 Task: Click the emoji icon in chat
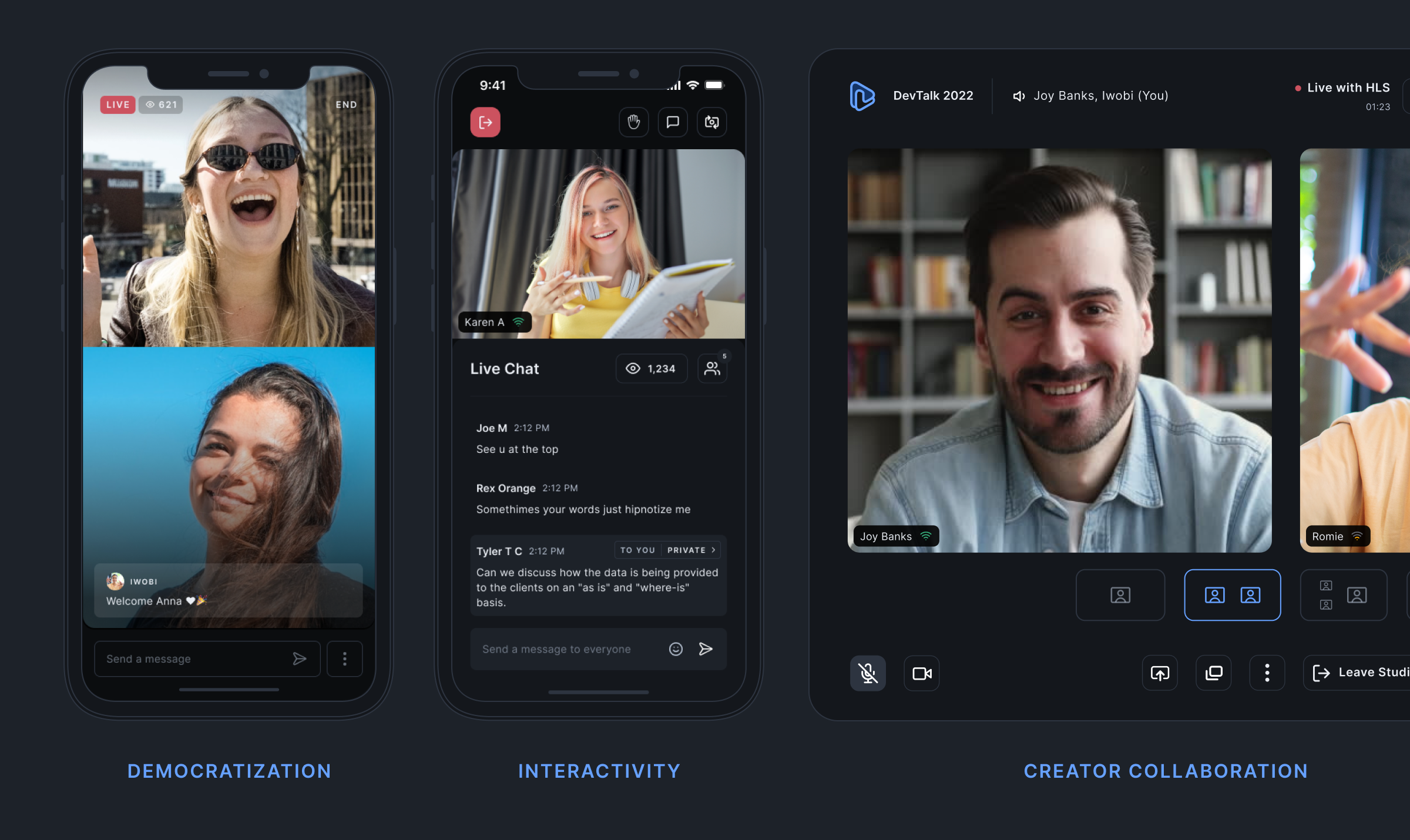click(x=676, y=648)
